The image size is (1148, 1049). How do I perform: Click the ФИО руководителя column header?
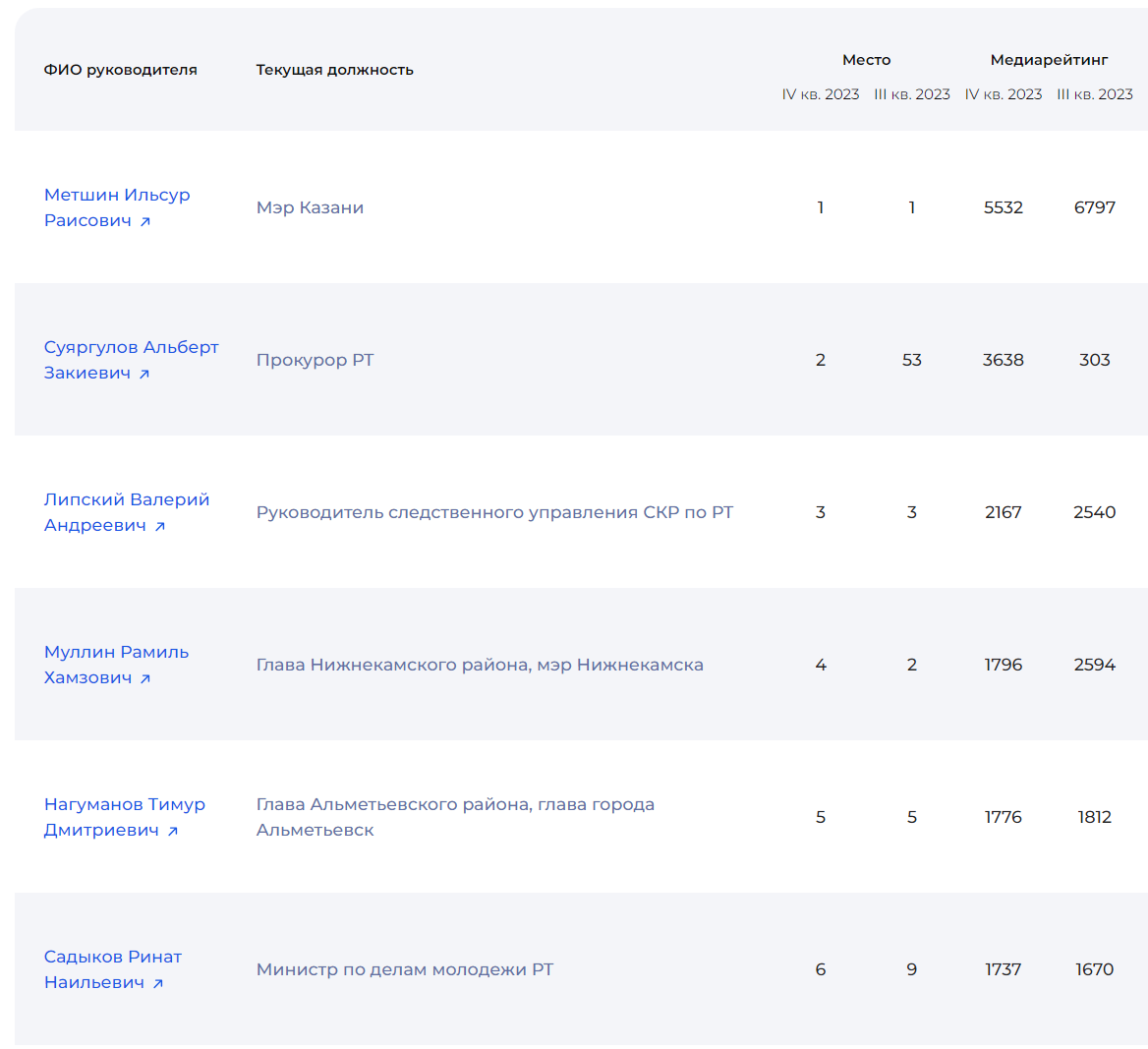[120, 70]
